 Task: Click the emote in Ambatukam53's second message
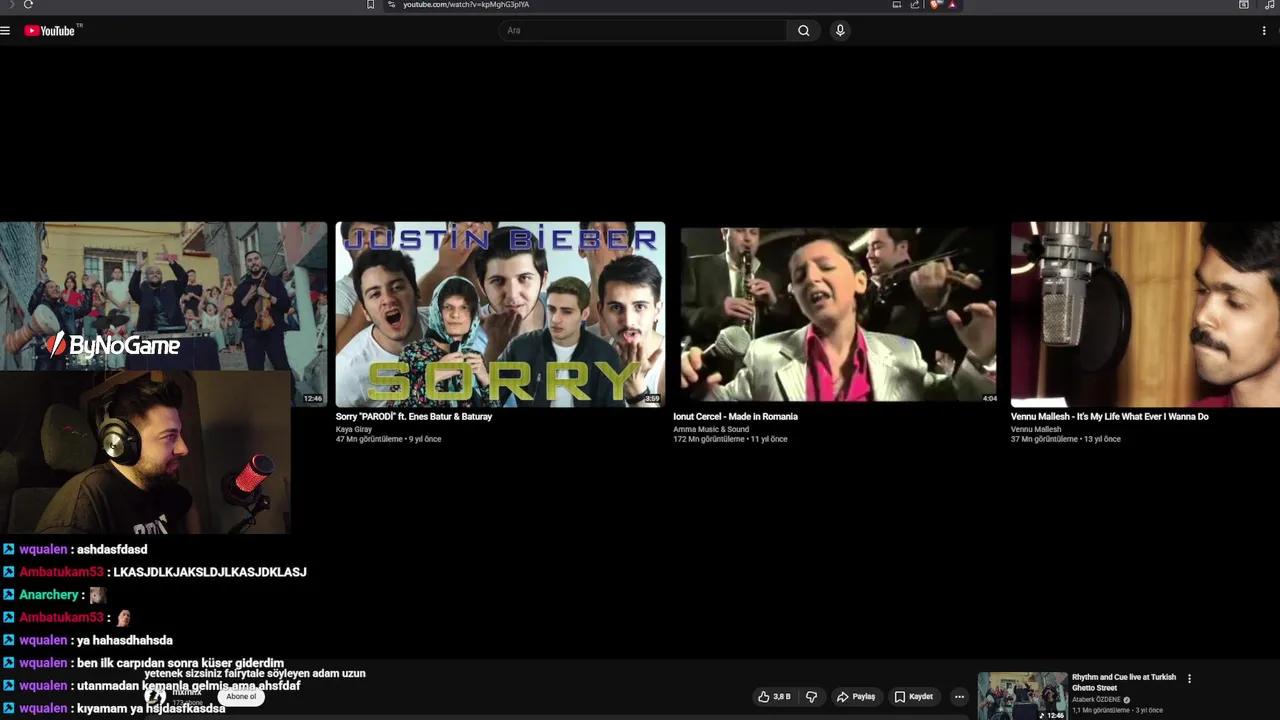pos(123,618)
